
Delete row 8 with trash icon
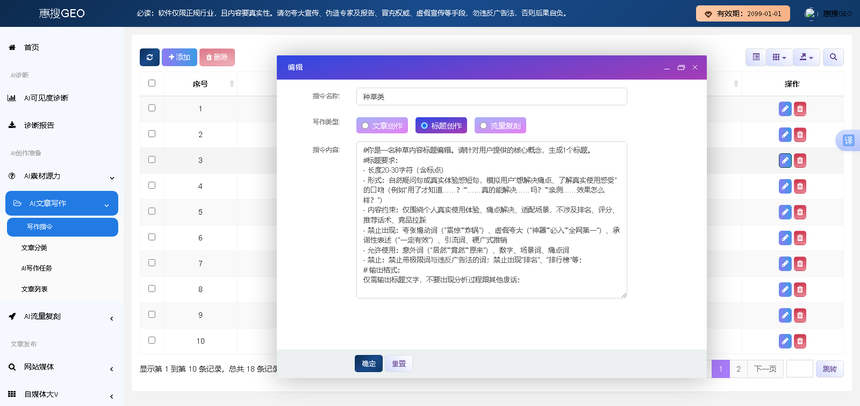pyautogui.click(x=800, y=289)
